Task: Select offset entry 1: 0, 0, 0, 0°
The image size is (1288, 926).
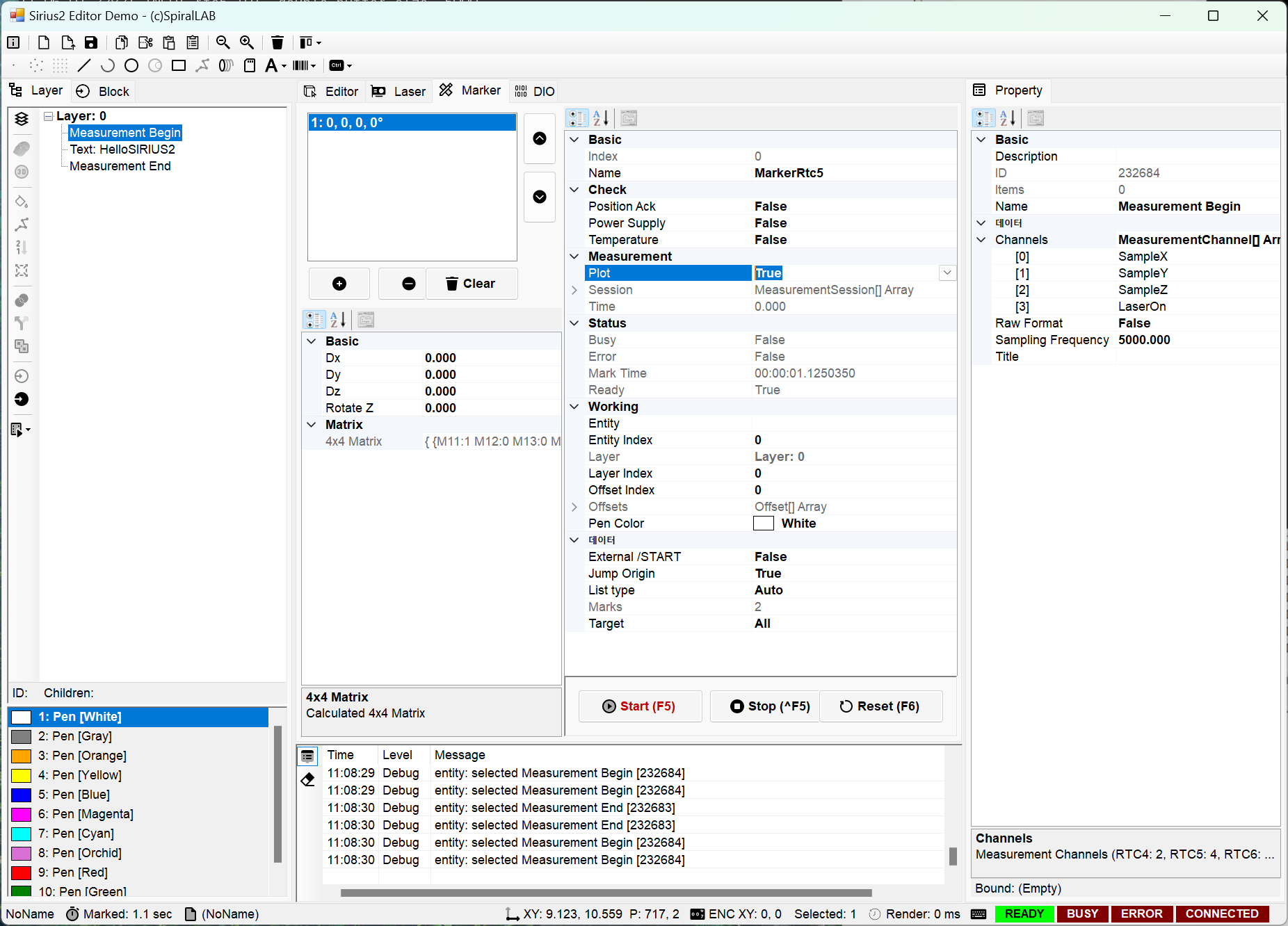Action: (412, 123)
